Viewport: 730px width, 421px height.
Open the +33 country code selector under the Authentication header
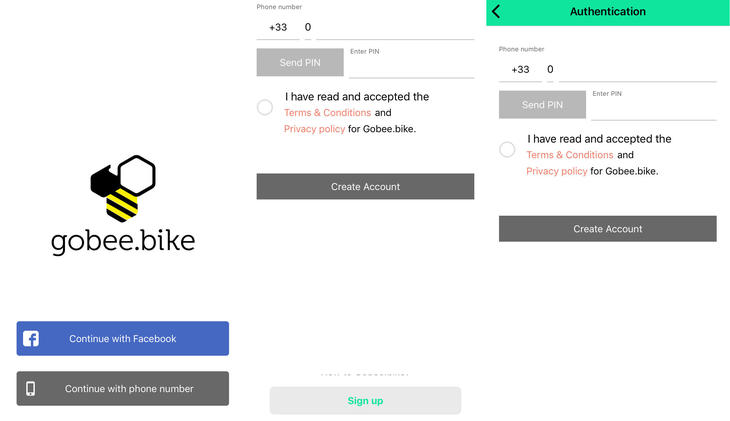[x=520, y=70]
